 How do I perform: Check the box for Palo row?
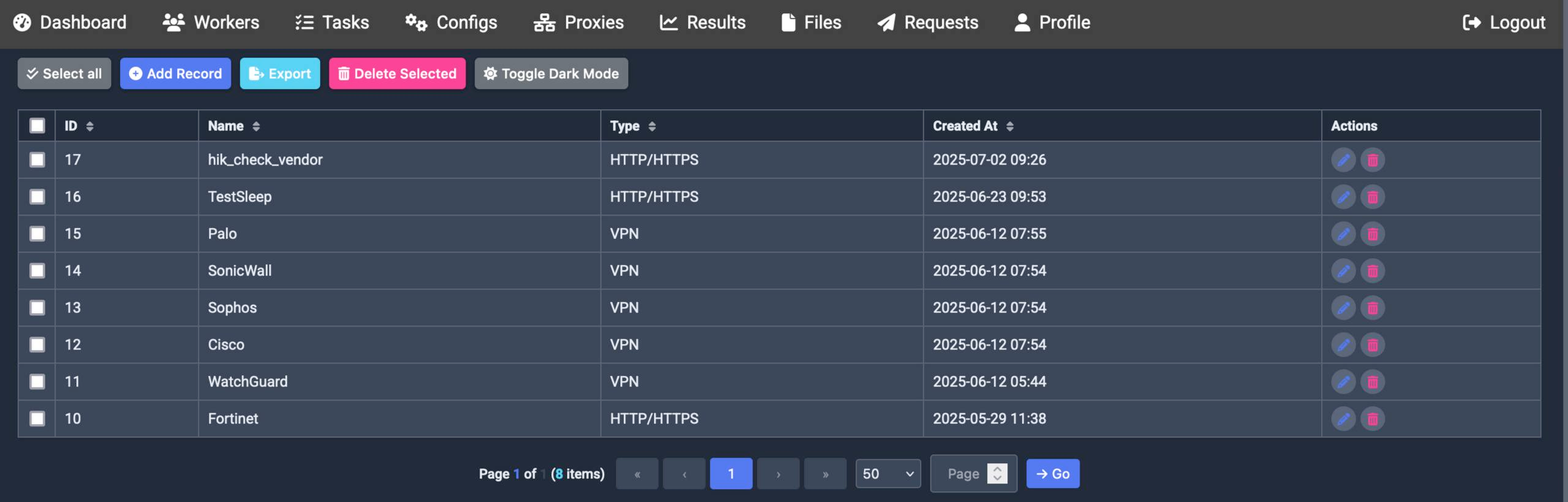(x=37, y=234)
